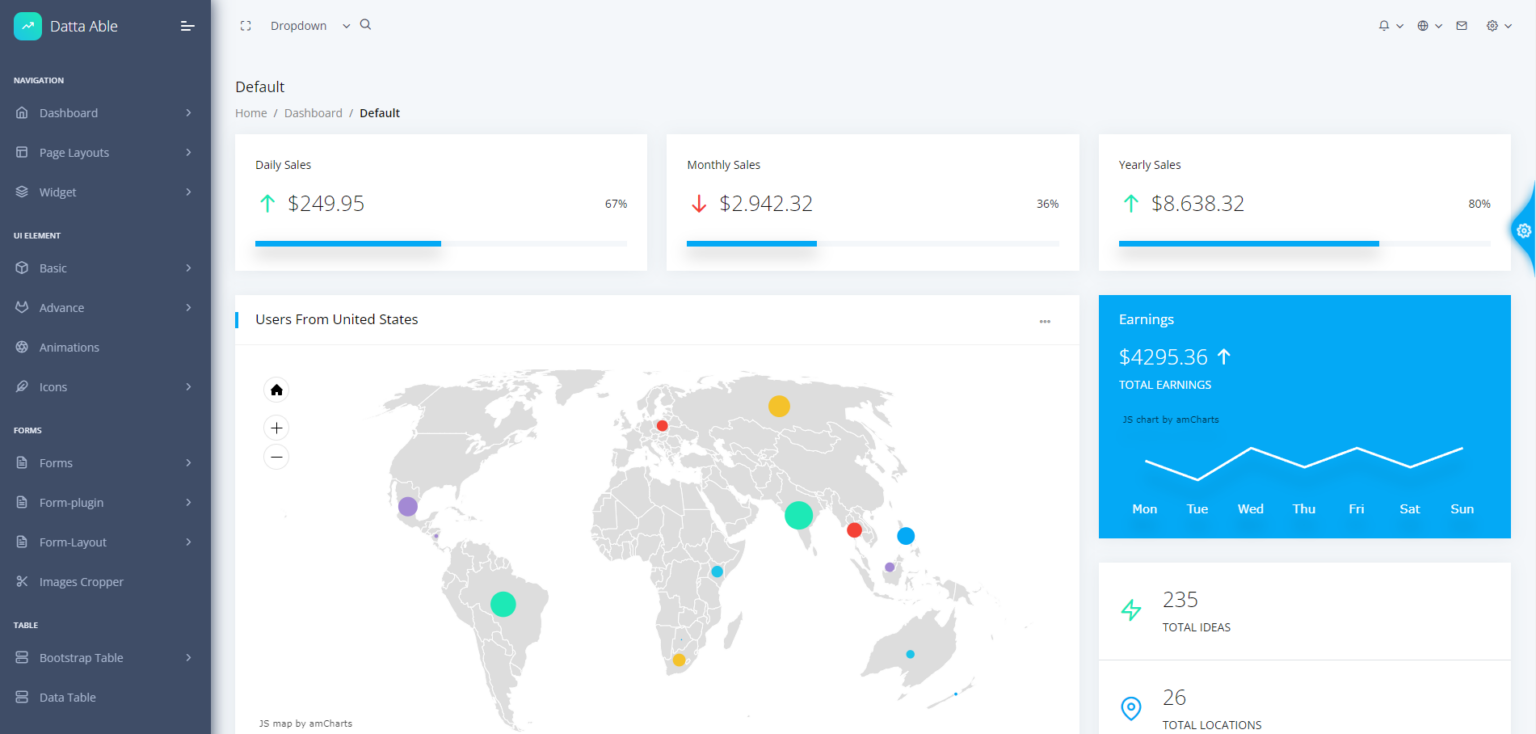Open the notifications bell icon
The width and height of the screenshot is (1536, 734).
[1385, 25]
